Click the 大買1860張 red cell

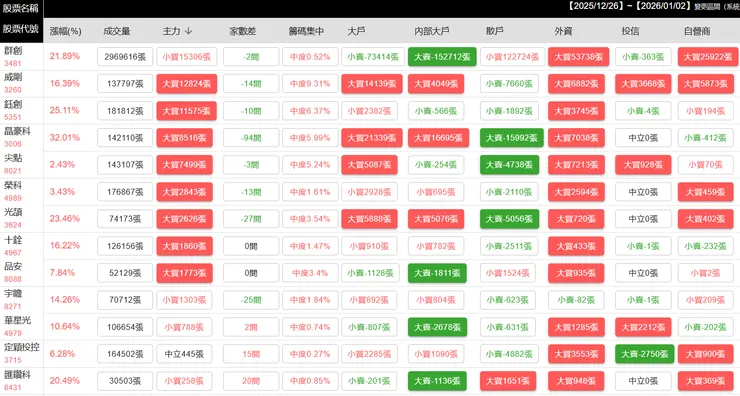[x=185, y=246]
